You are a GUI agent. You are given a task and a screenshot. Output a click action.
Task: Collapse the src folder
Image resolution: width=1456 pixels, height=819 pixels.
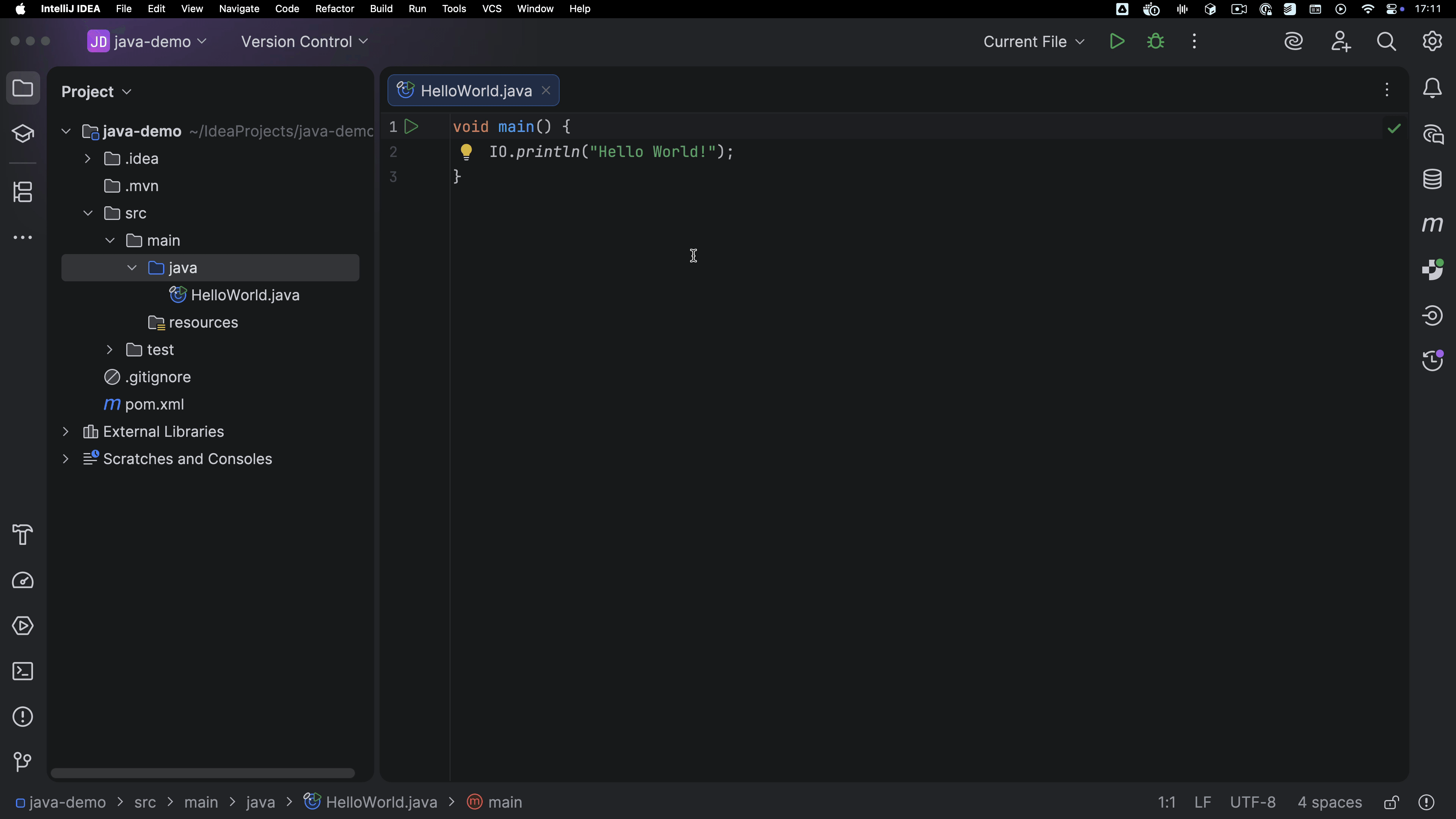[88, 213]
